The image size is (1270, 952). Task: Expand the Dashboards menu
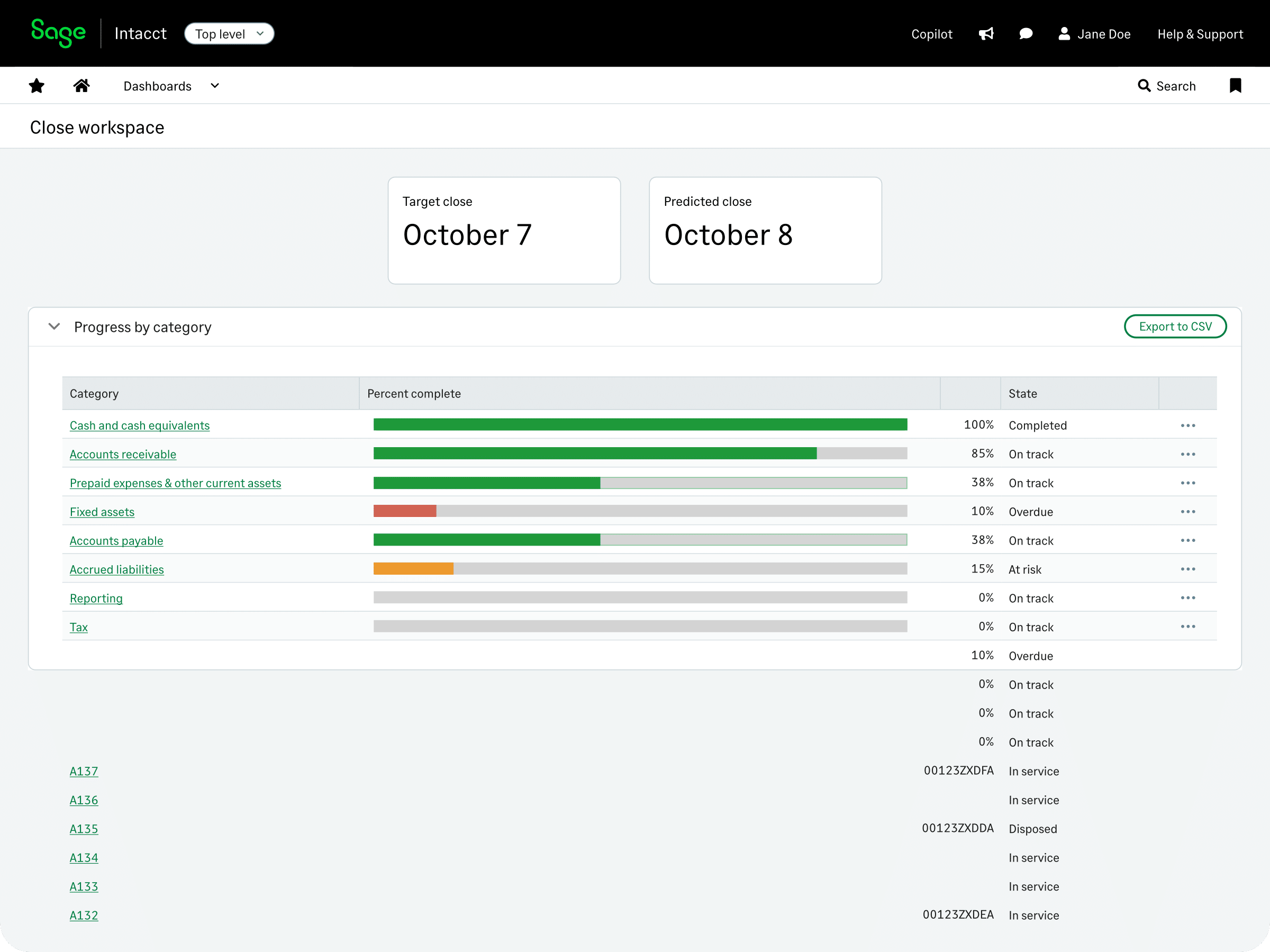[x=171, y=86]
